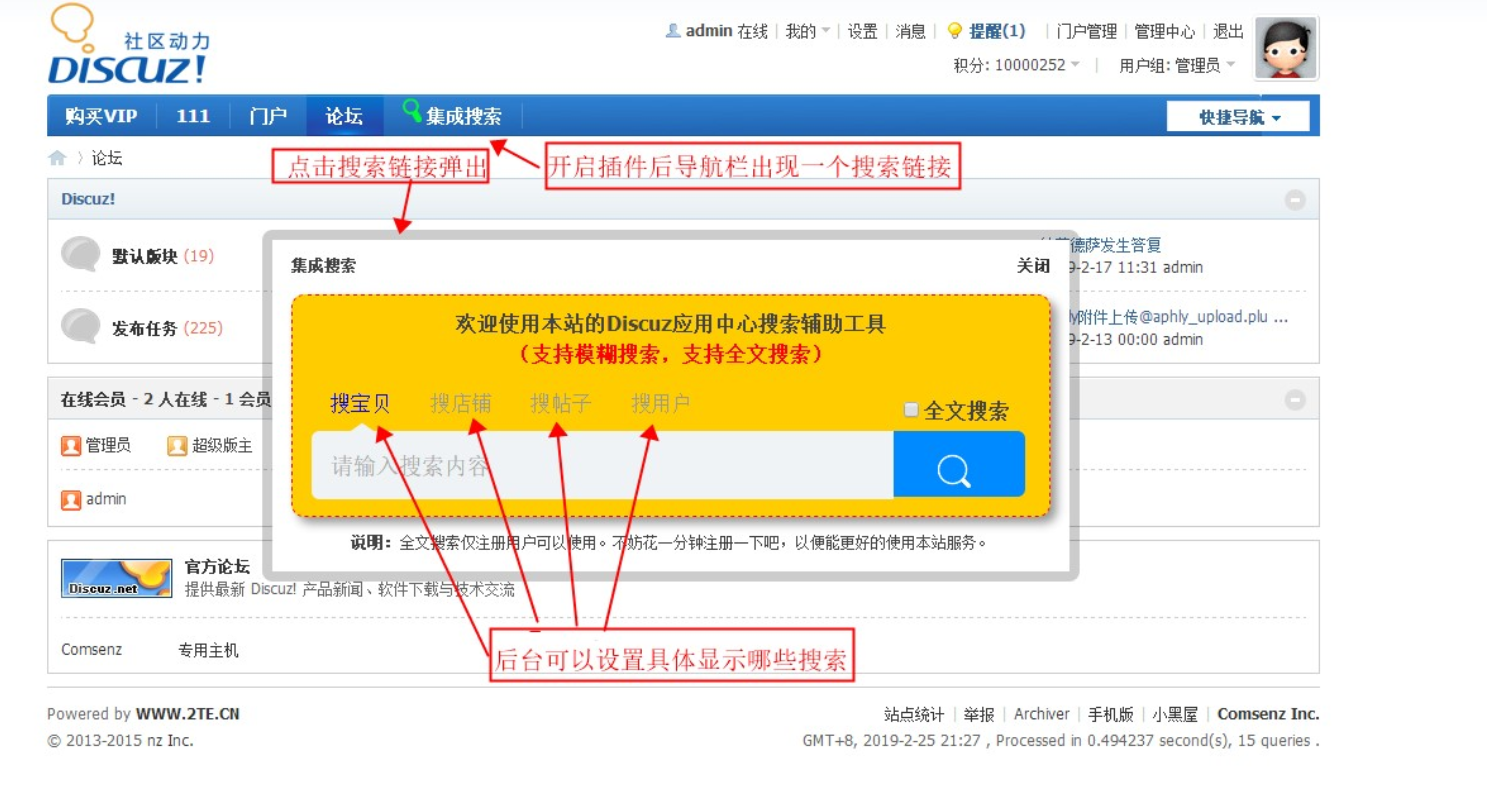The image size is (1487, 799).
Task: Click the user icon beside admin in online list
Action: tap(71, 499)
